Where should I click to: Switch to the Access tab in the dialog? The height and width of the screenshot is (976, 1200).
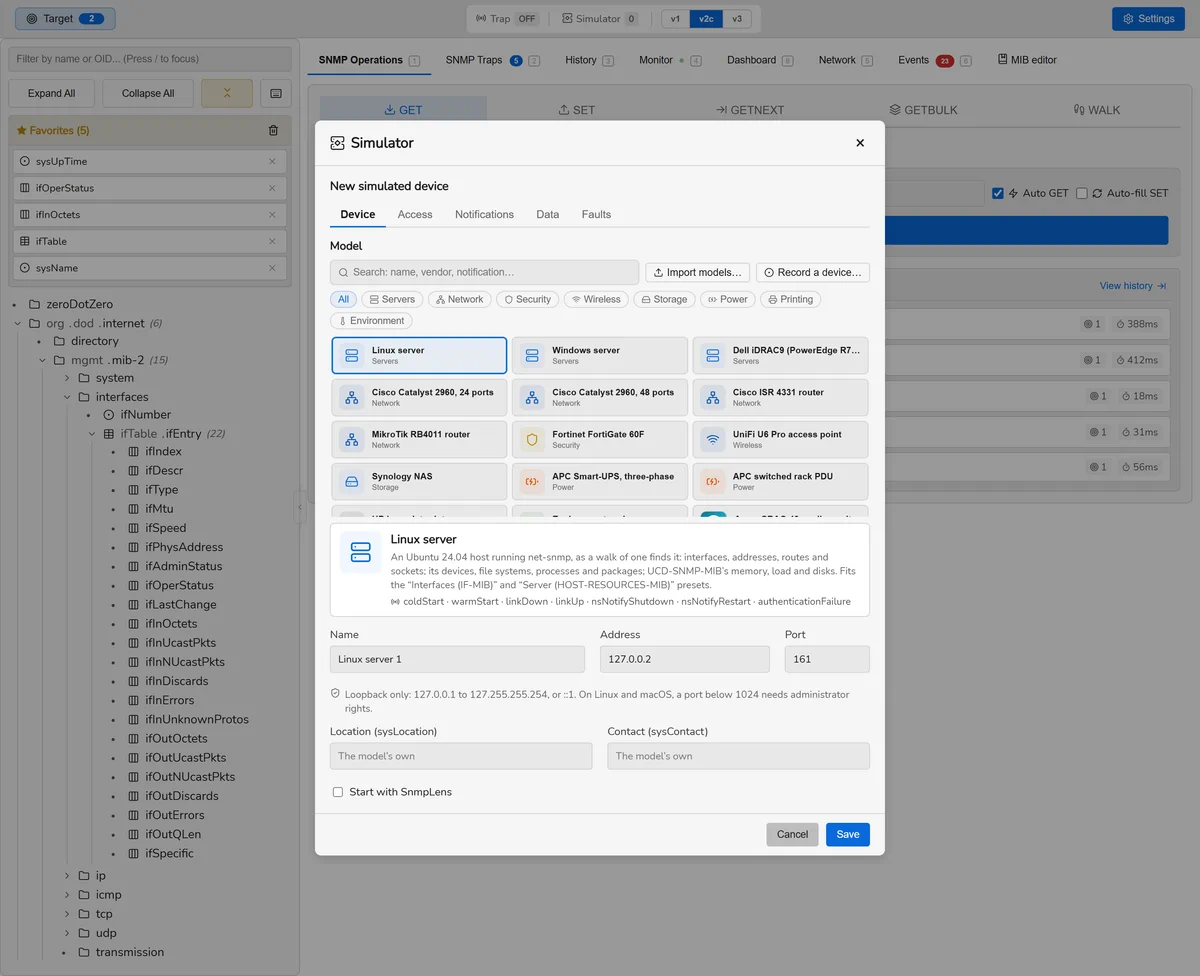pos(415,214)
